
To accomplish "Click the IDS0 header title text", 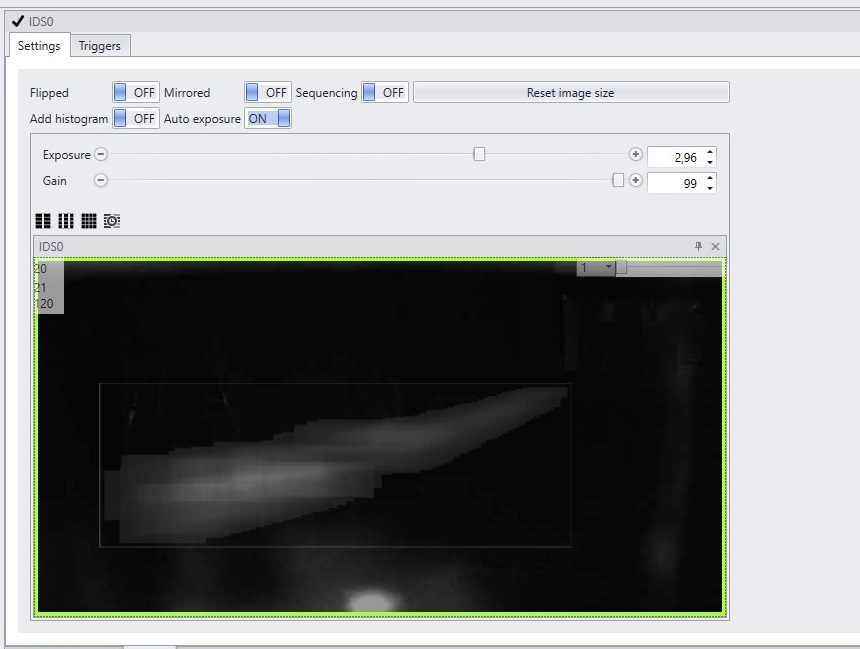I will pos(41,21).
